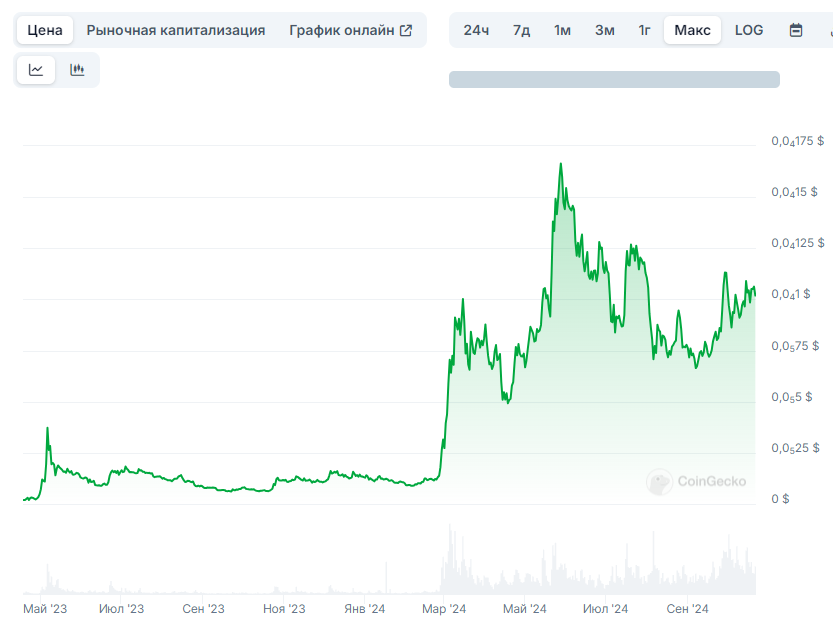Screen dimensions: 833x626
Task: Select the 24ч time range
Action: pyautogui.click(x=476, y=30)
